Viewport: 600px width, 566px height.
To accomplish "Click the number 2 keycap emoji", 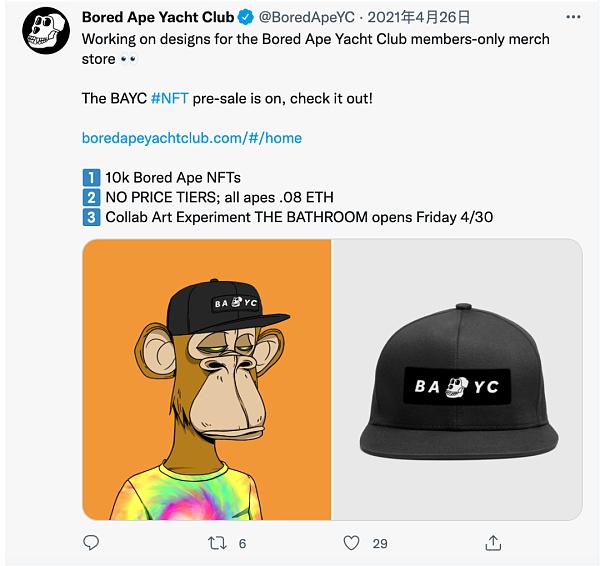I will 91,198.
